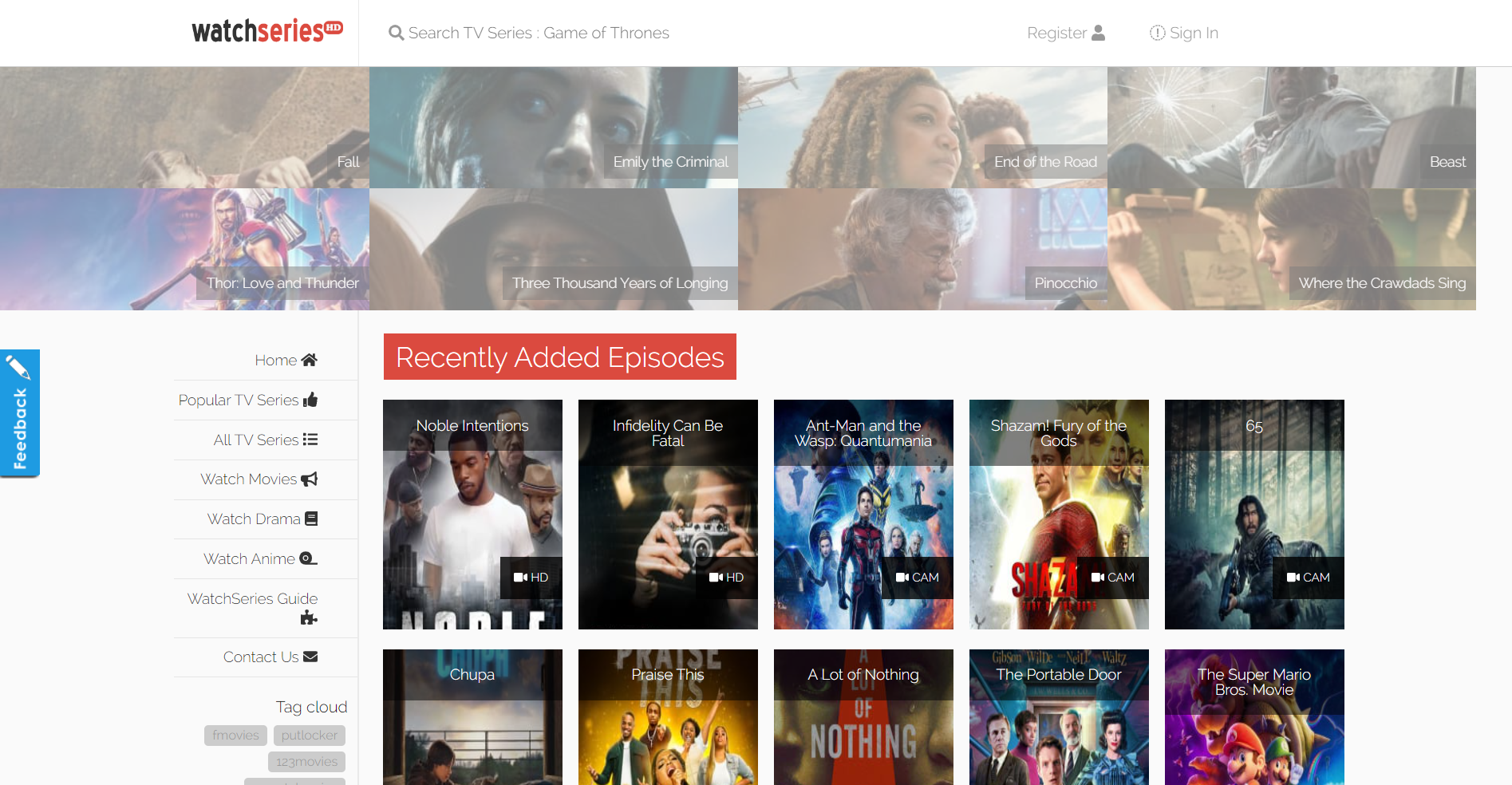Open Emily the Criminal featured banner
The height and width of the screenshot is (785, 1512).
coord(554,128)
